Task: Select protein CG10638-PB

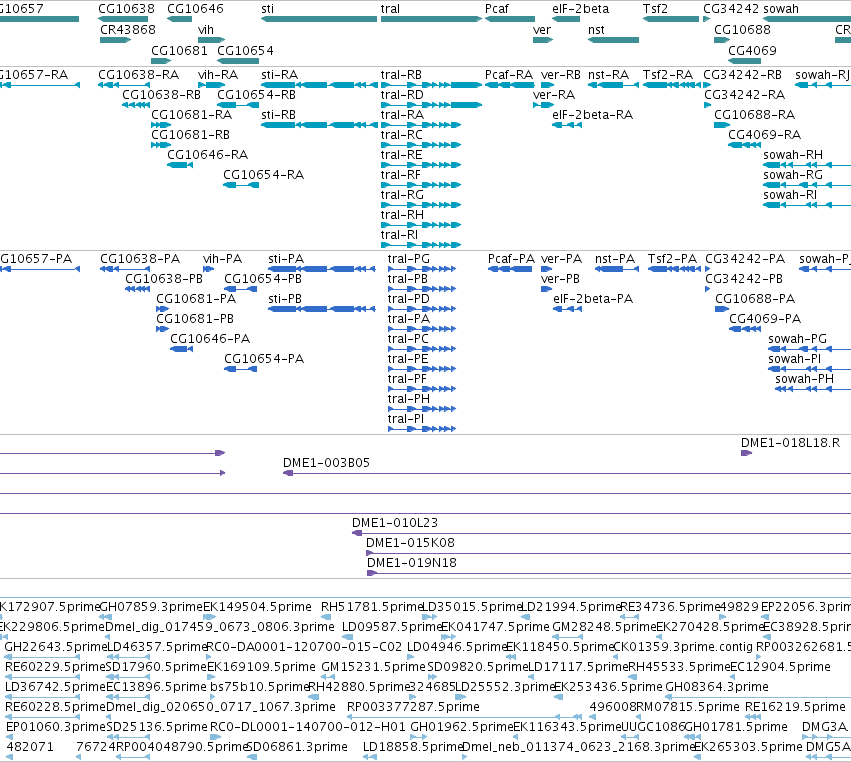Action: [137, 289]
